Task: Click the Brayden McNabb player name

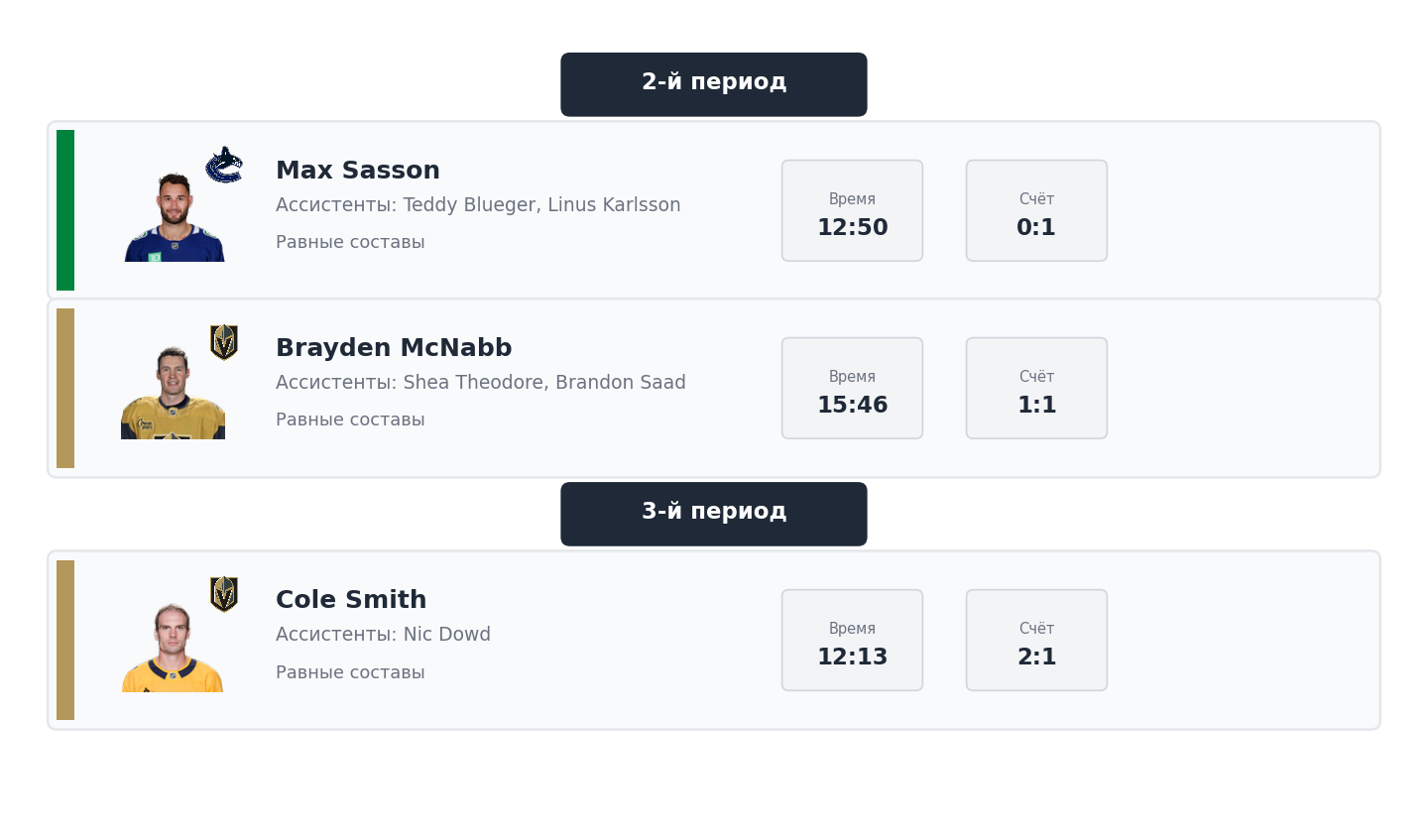Action: (x=394, y=348)
